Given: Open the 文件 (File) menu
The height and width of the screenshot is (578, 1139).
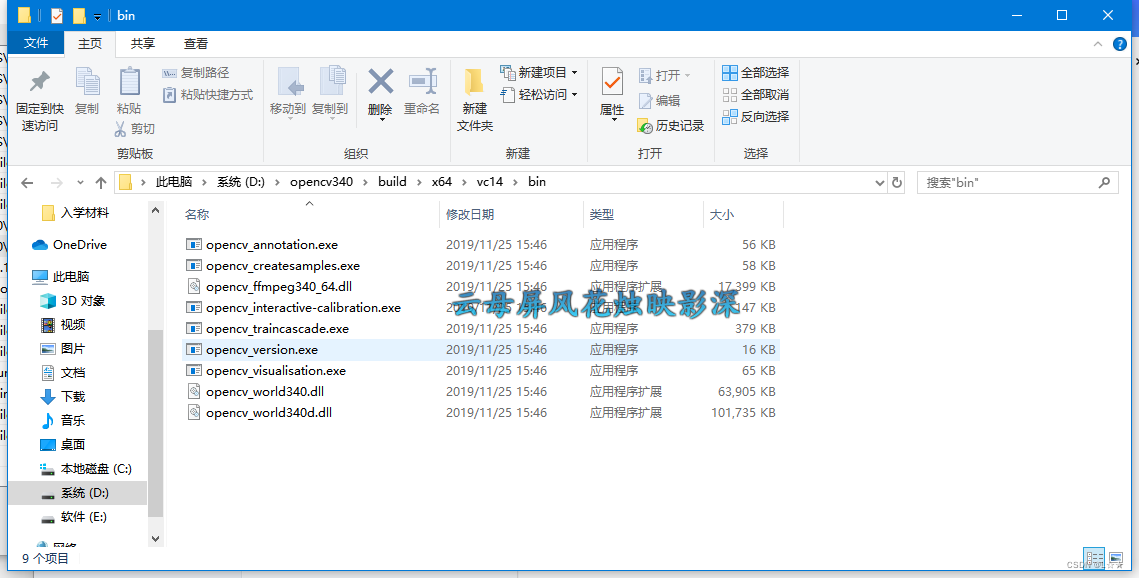Looking at the screenshot, I should coord(36,43).
